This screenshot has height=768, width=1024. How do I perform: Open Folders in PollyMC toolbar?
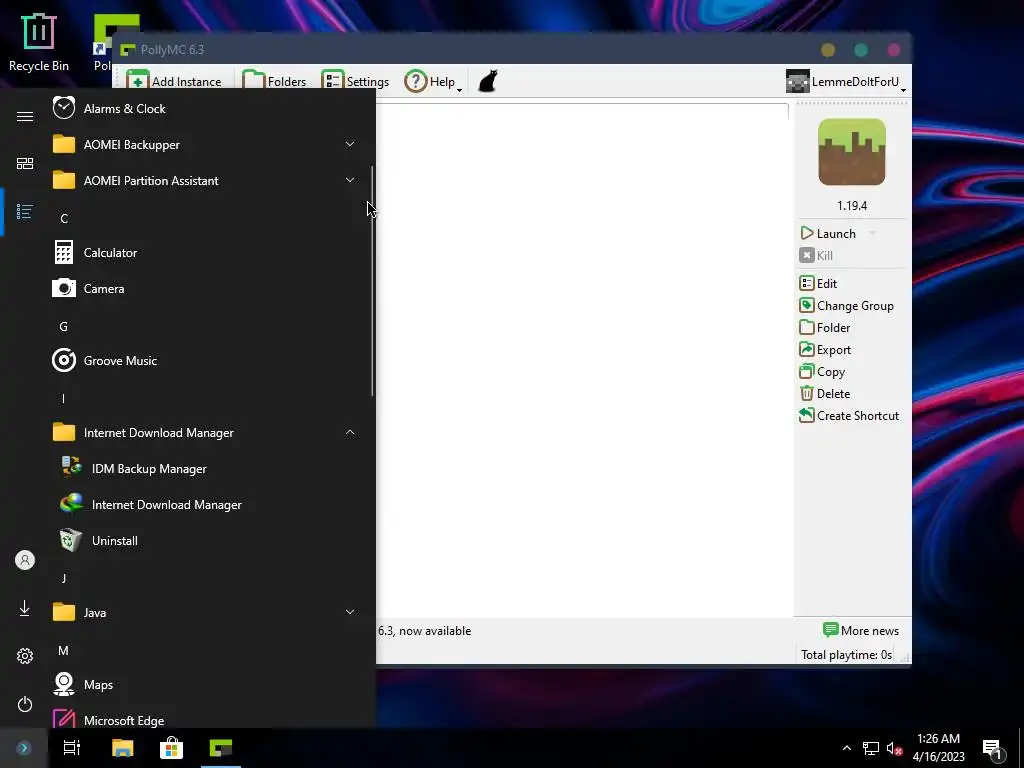pyautogui.click(x=274, y=81)
